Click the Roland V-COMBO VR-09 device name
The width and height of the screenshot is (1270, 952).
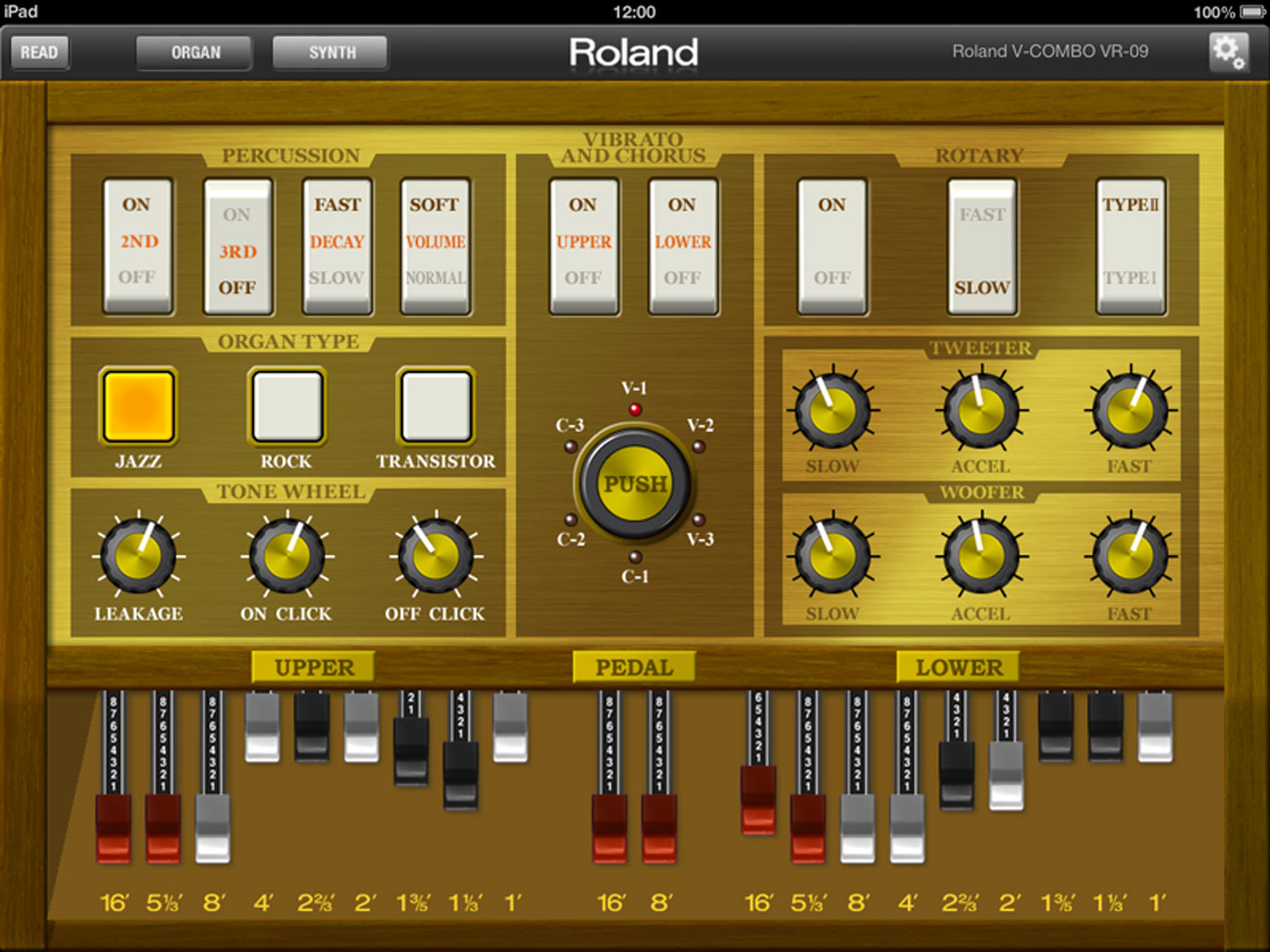tap(1050, 52)
